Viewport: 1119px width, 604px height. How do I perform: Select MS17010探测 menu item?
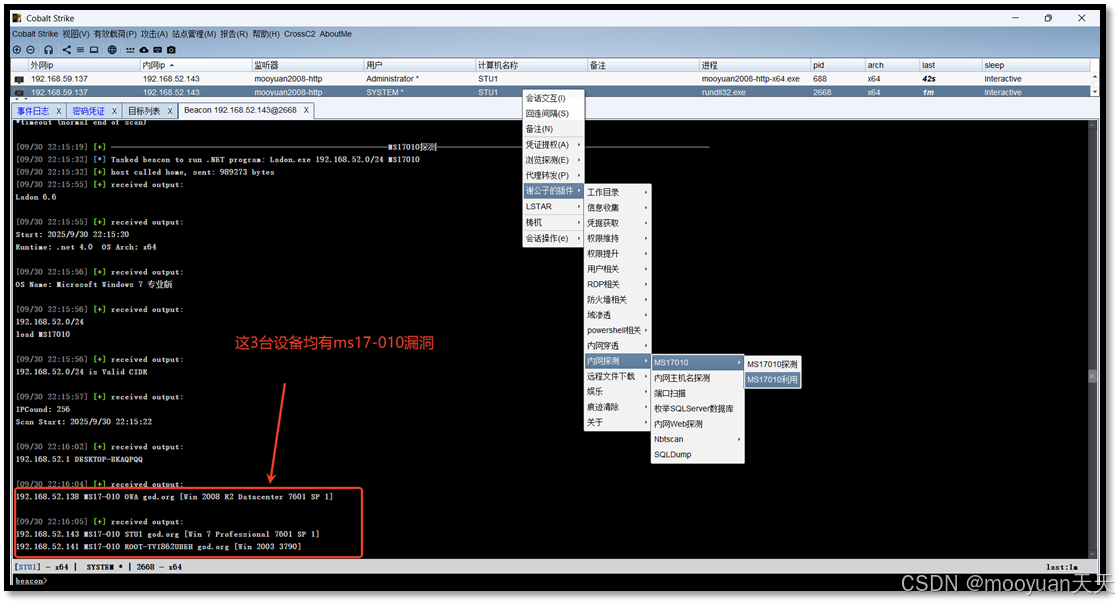point(772,364)
